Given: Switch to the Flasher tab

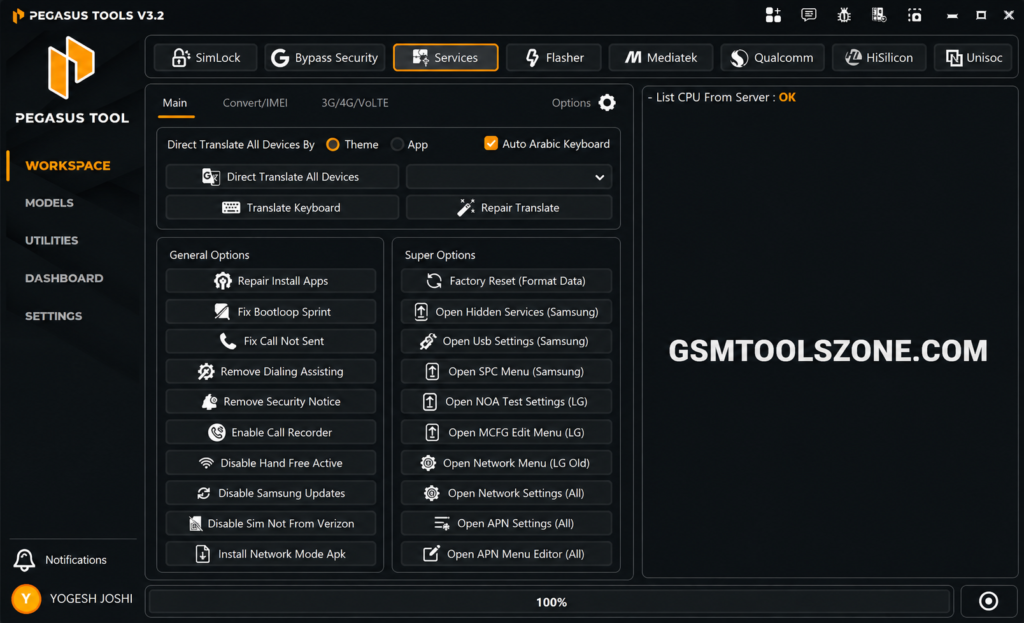Looking at the screenshot, I should point(554,57).
